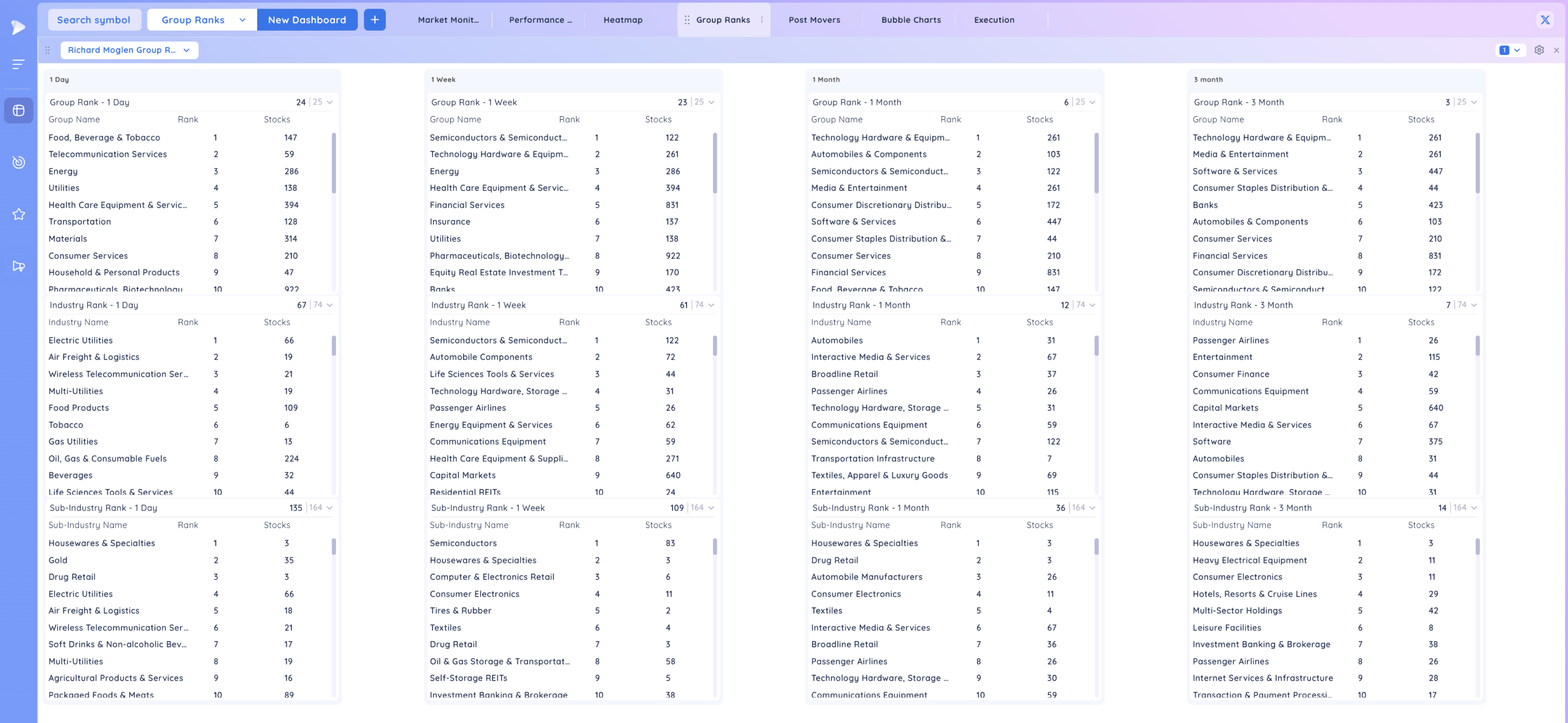
Task: Click the app logo icon in sidebar
Action: click(x=18, y=27)
